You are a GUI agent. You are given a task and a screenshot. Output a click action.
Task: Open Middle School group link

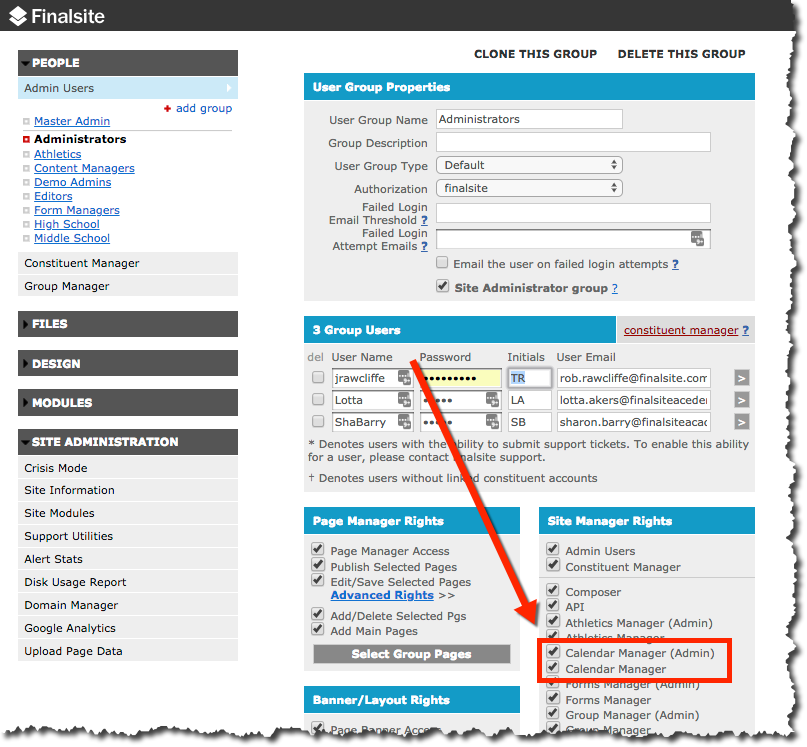click(x=72, y=238)
